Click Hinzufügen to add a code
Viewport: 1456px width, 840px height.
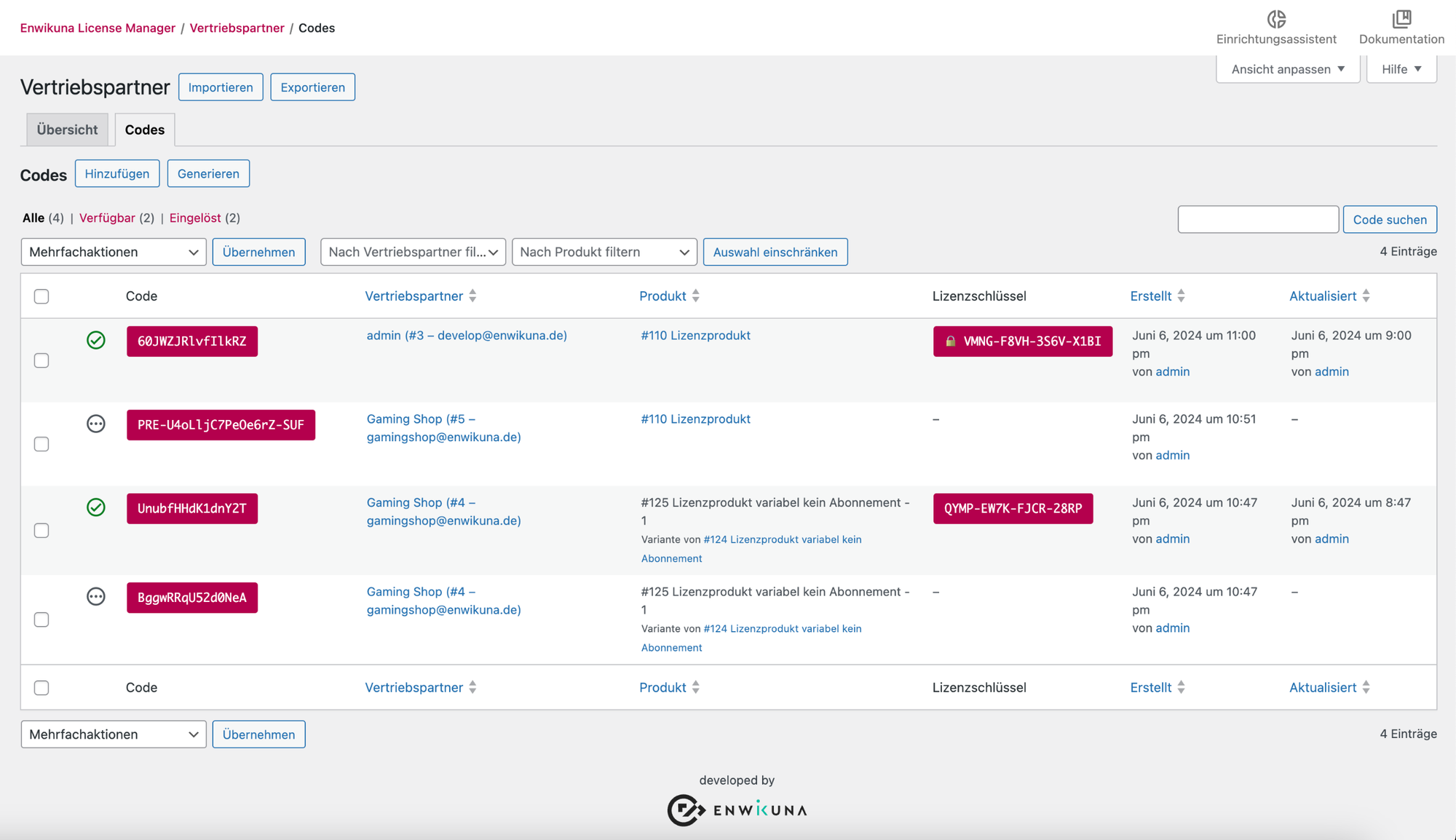pos(117,173)
